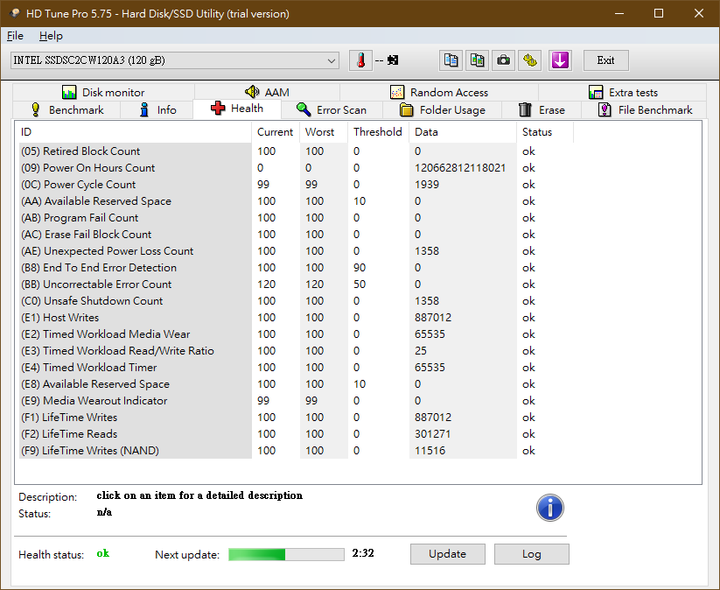
Task: Click the Worst column header
Action: pos(323,132)
